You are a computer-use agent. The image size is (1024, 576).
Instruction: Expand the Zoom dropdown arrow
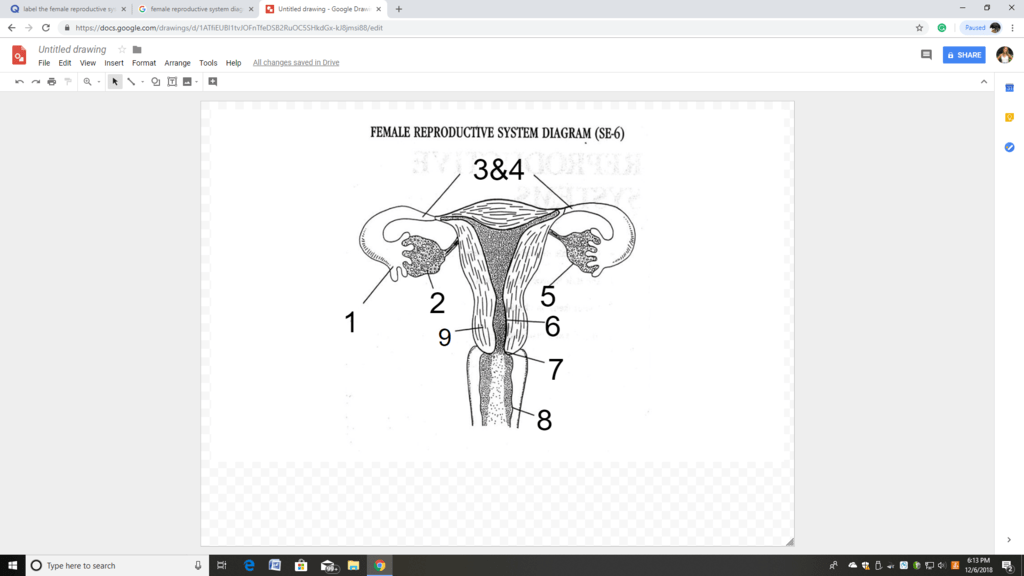point(98,82)
